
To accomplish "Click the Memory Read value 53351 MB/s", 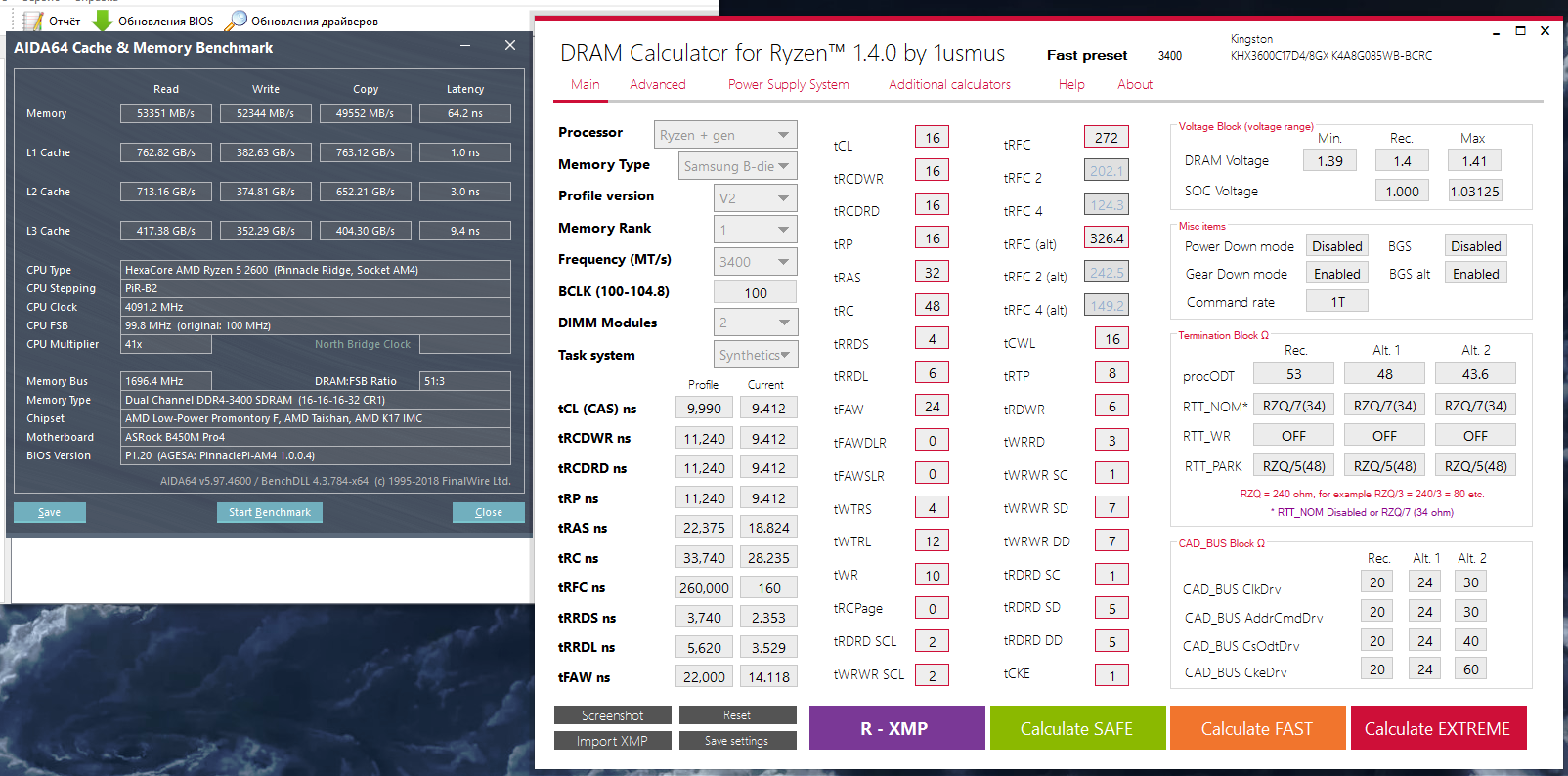I will [x=166, y=113].
